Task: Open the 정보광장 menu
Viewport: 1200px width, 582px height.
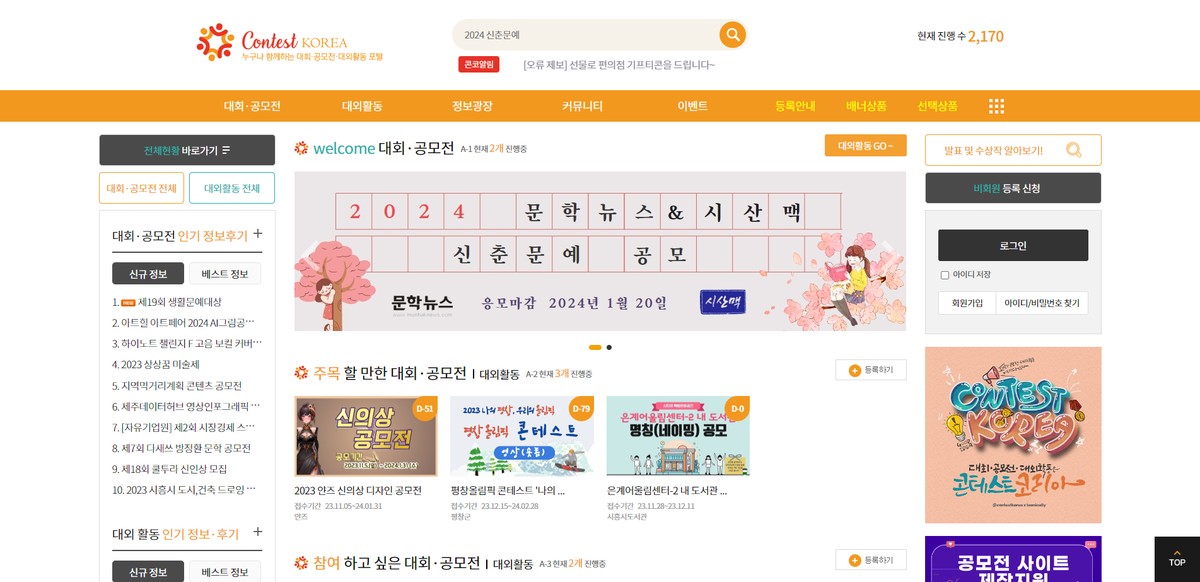Action: (472, 106)
